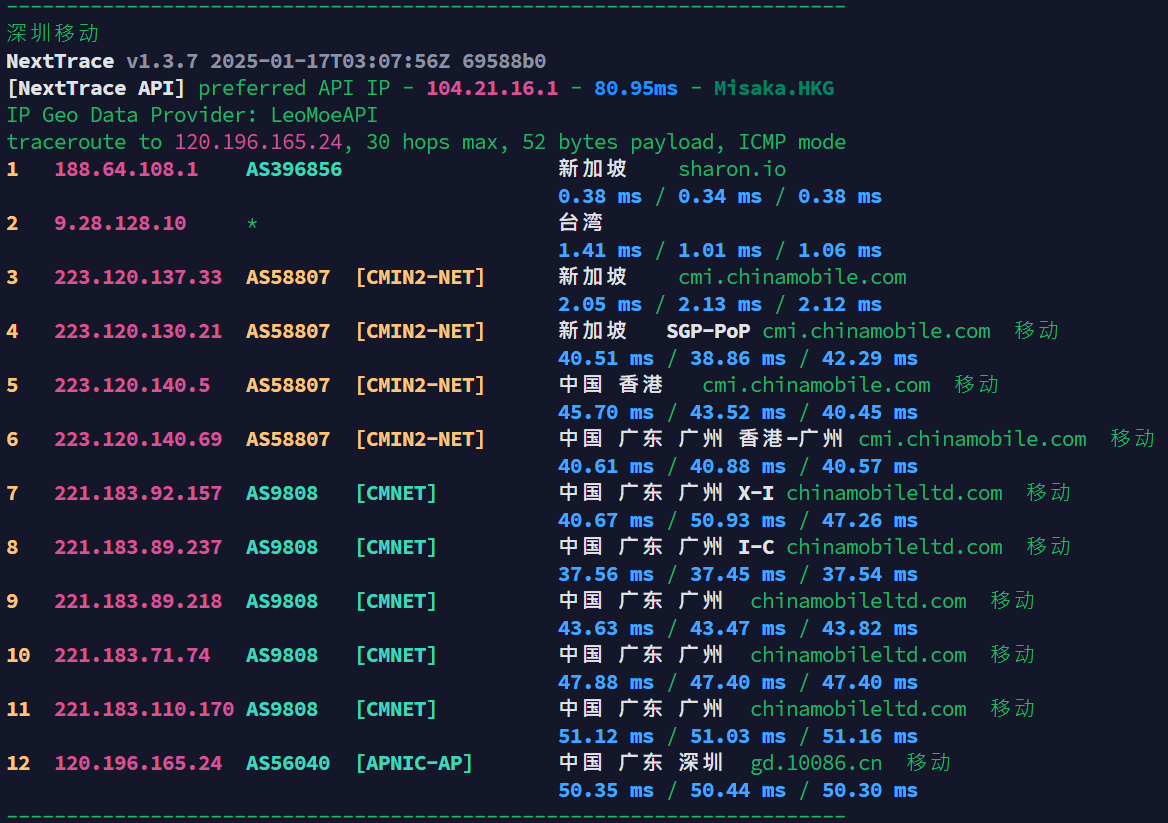Click hop 10 IP 221.183.71.74

tap(132, 655)
